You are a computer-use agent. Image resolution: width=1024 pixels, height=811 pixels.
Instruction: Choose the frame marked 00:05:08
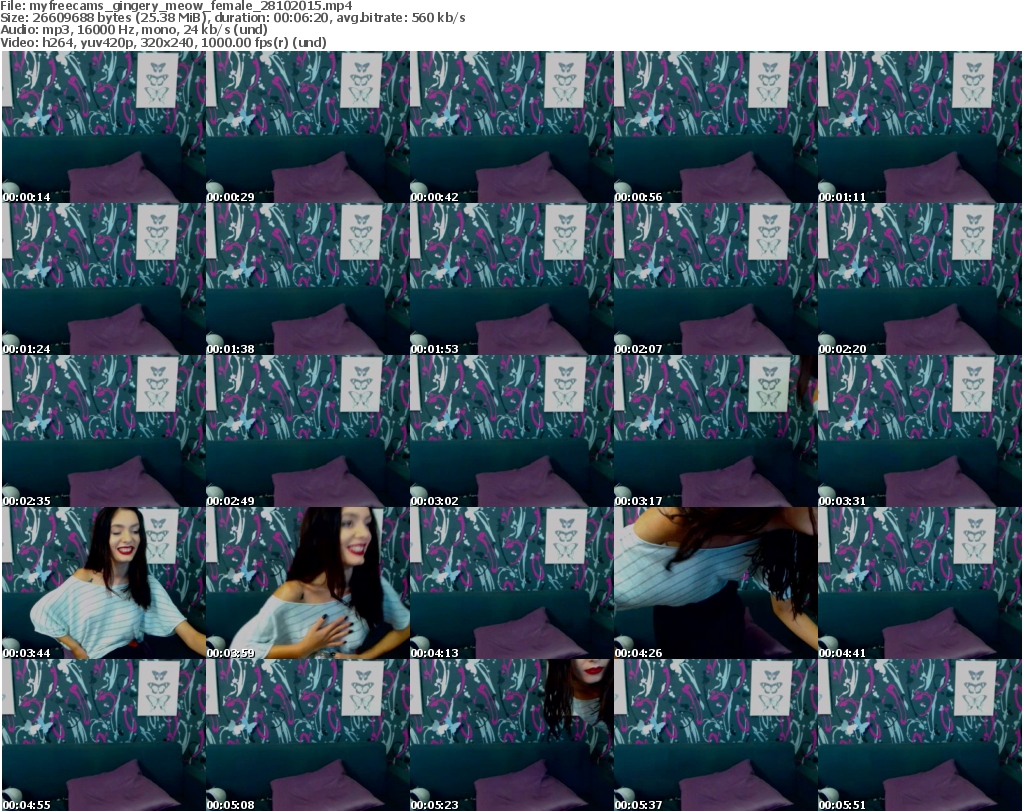308,735
